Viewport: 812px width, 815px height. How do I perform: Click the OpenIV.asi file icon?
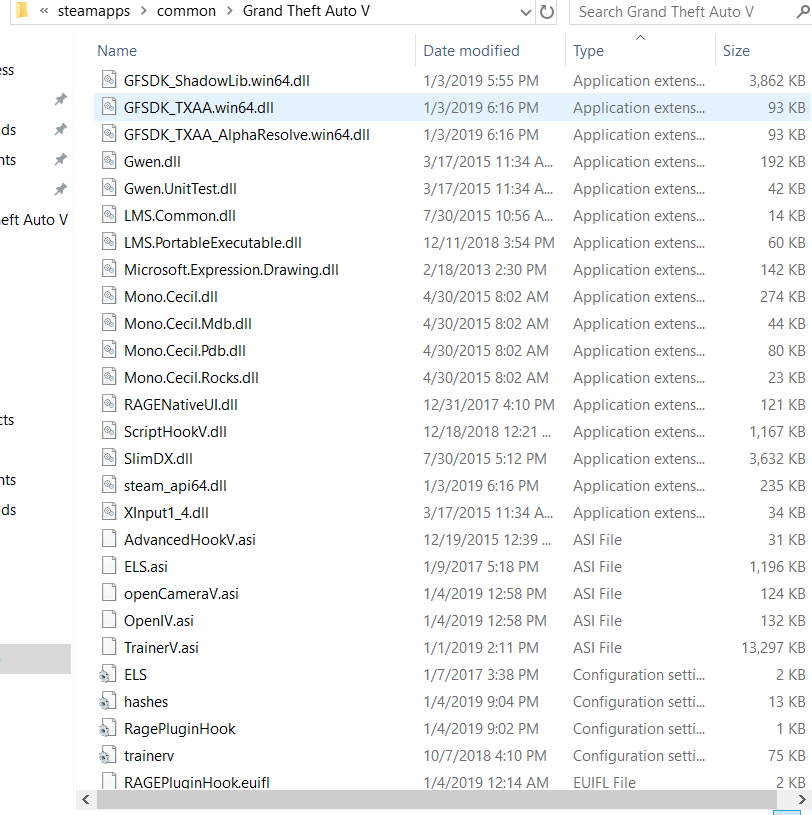109,620
